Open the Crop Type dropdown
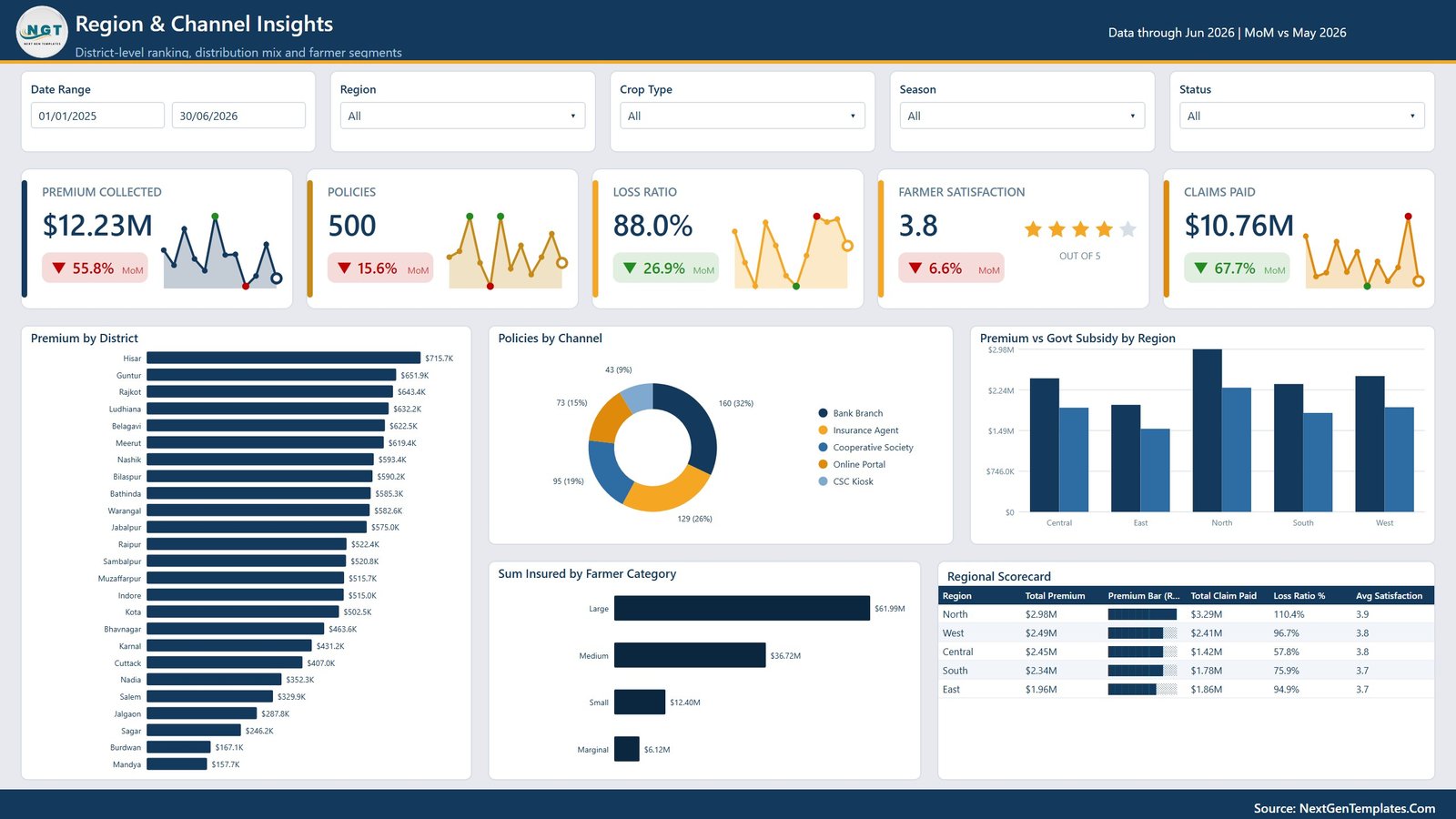This screenshot has width=1456, height=819. coord(743,116)
